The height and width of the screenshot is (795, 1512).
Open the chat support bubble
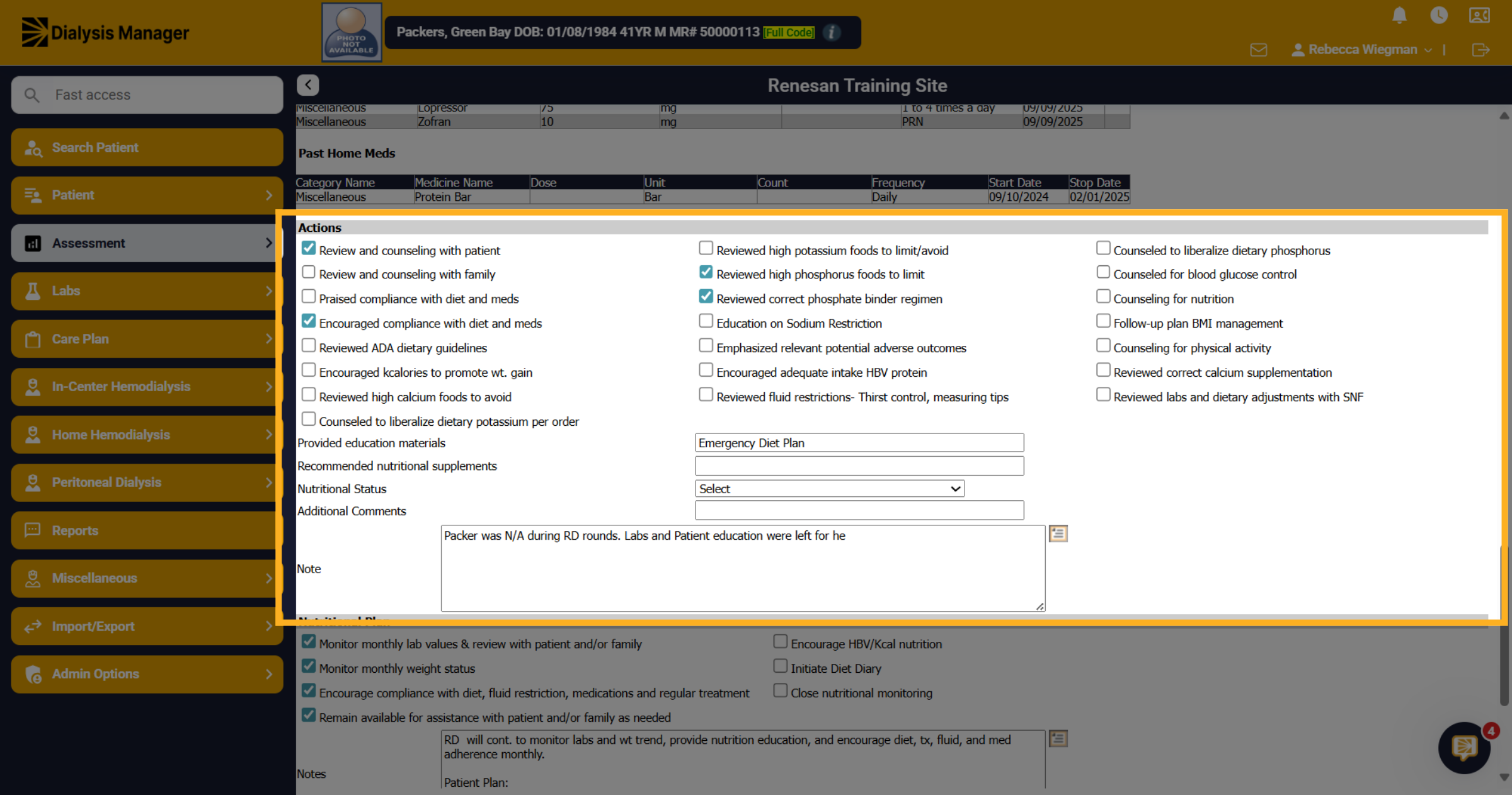1464,748
